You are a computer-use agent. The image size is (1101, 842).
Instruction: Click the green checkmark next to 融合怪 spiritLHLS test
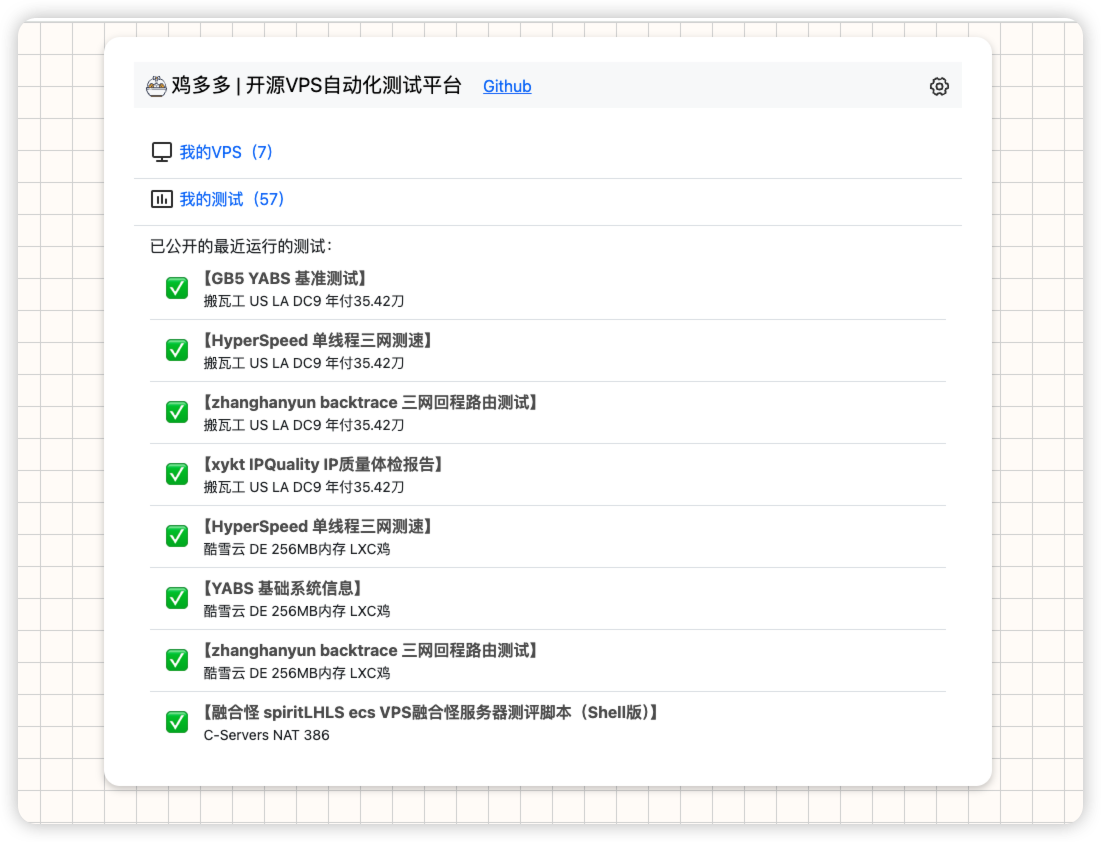click(x=176, y=721)
